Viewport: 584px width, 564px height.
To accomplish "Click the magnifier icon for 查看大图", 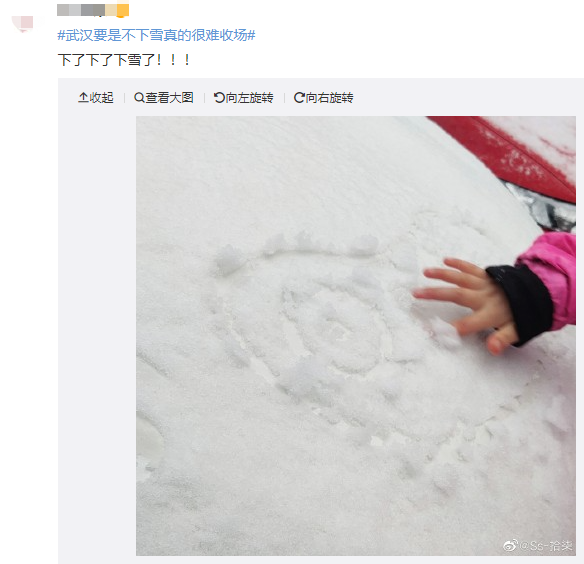I will click(x=139, y=98).
